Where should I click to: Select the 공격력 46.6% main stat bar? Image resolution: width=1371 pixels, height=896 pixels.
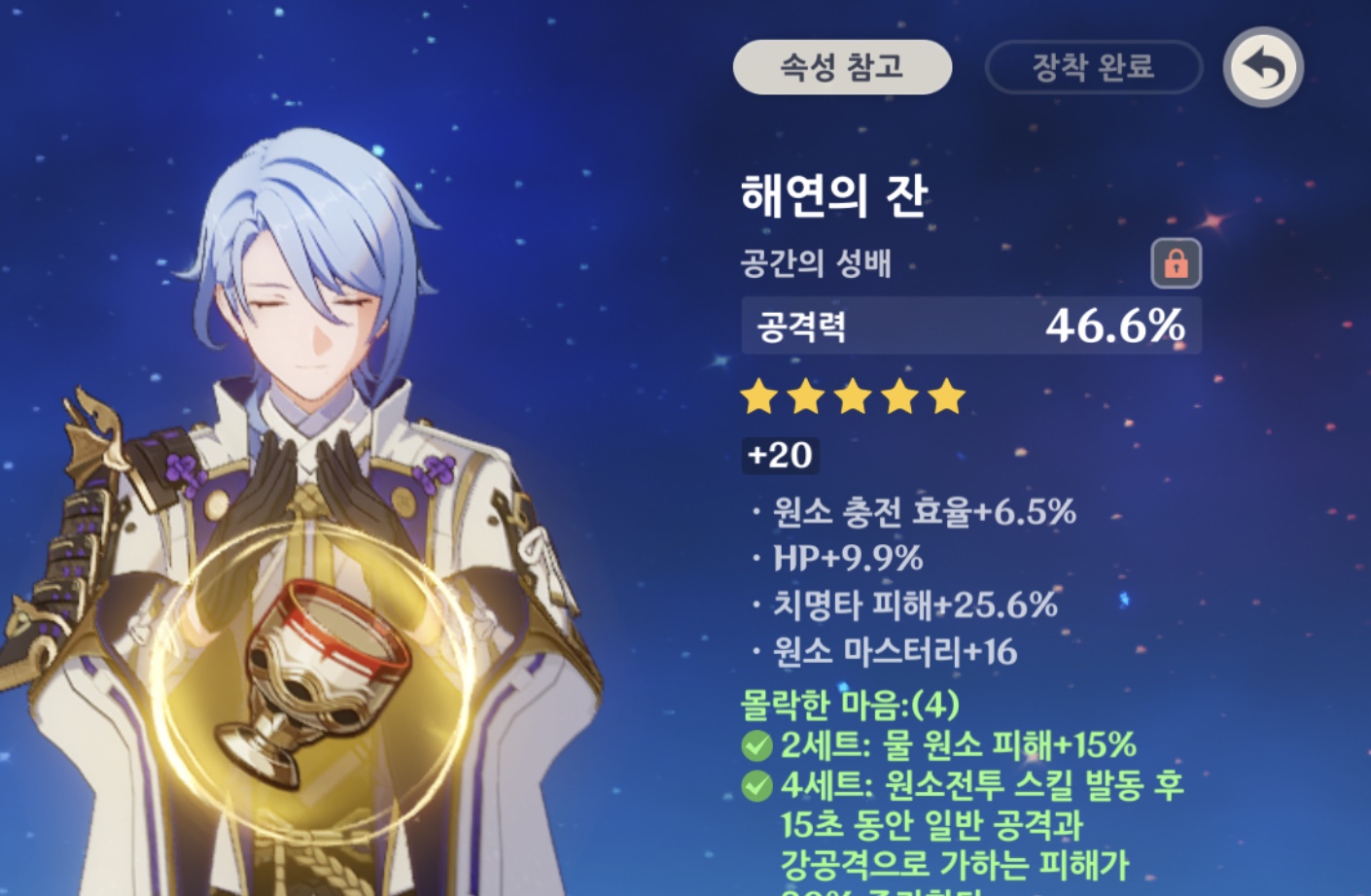971,326
